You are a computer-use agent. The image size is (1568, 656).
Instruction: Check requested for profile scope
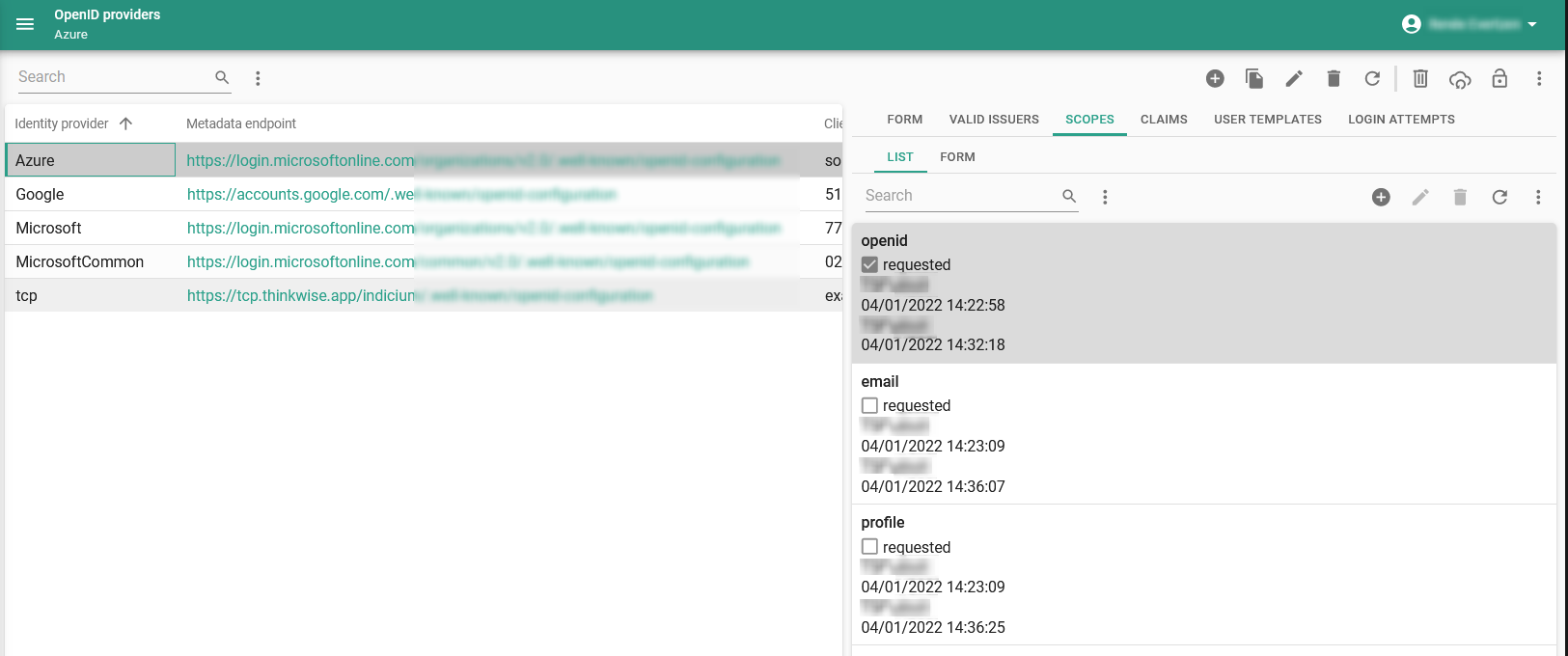click(869, 546)
